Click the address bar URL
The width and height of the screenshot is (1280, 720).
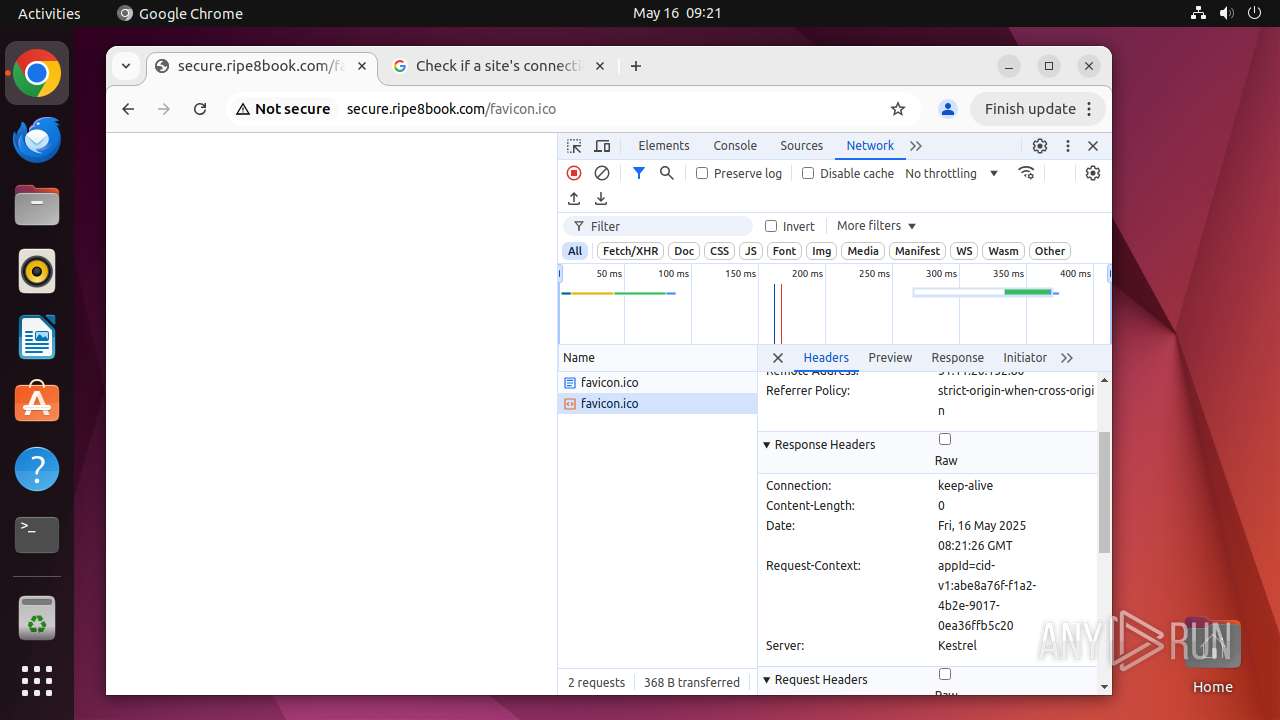coord(451,109)
